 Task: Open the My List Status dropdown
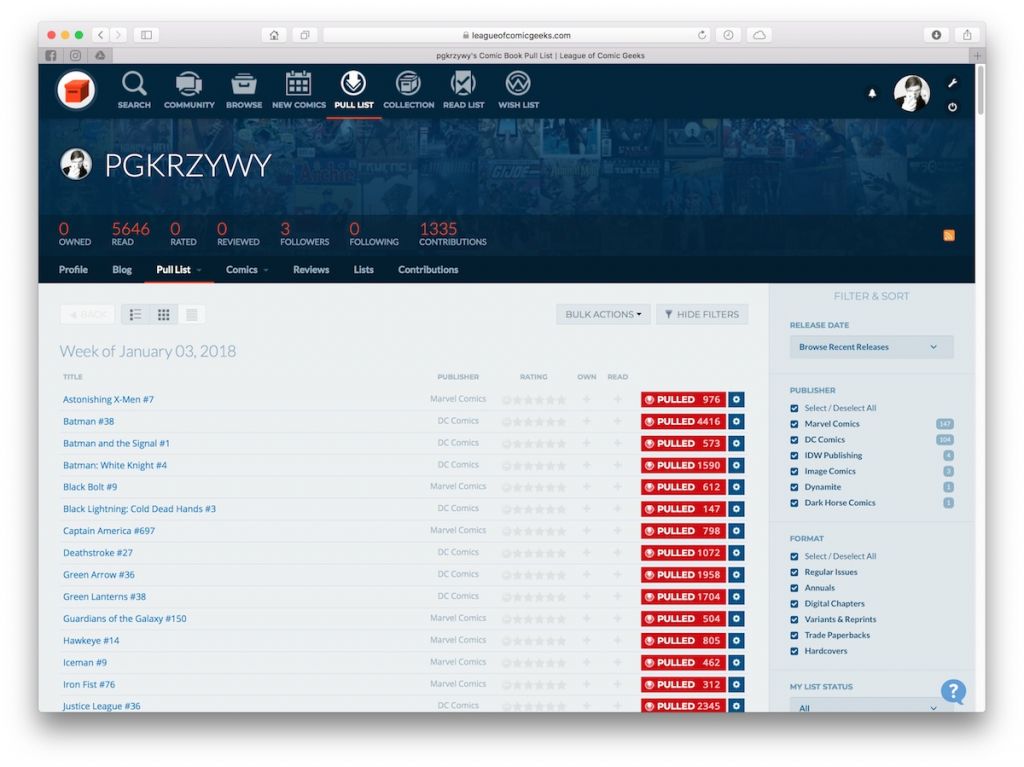pos(871,706)
